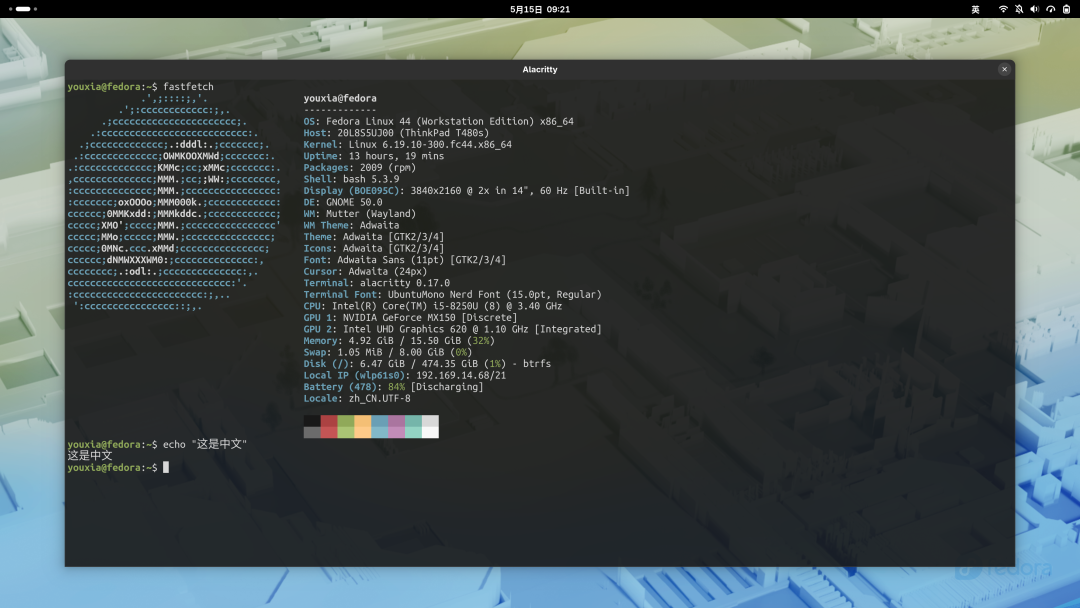Click the 'Local IP (wlp61s0)' line
1080x608 pixels.
point(405,375)
